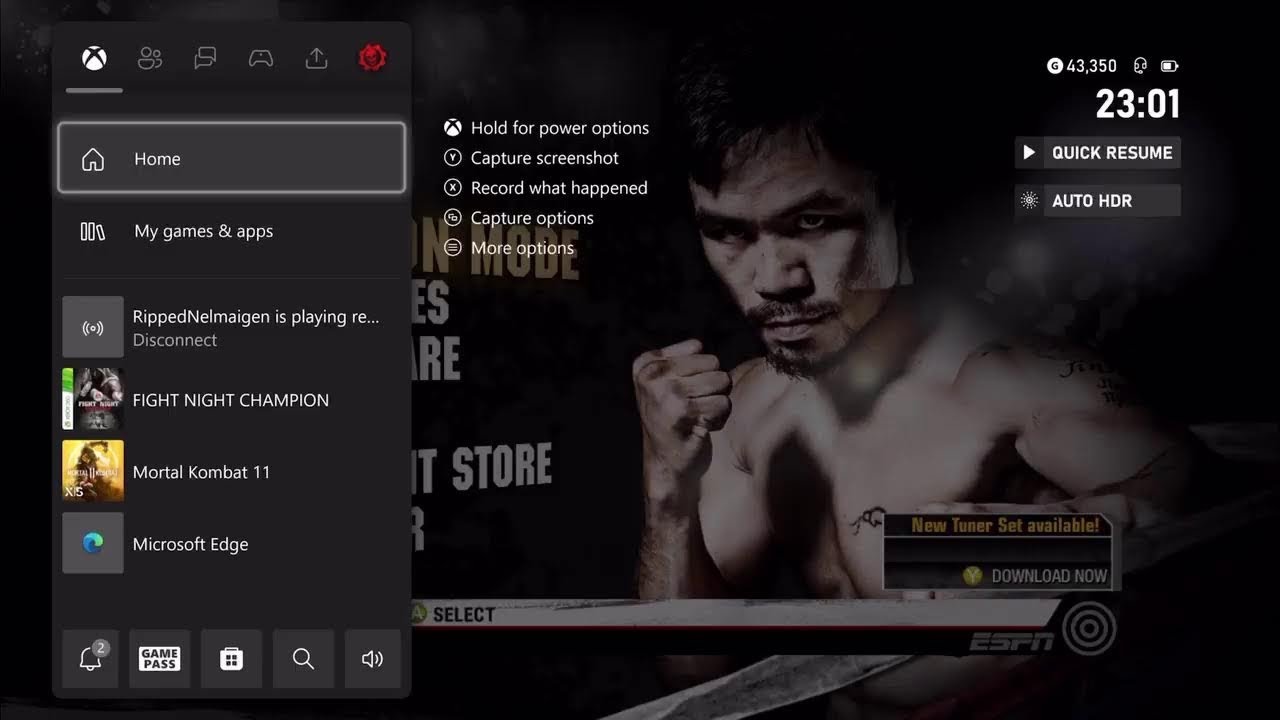Image resolution: width=1280 pixels, height=720 pixels.
Task: Click More options hint
Action: [522, 248]
